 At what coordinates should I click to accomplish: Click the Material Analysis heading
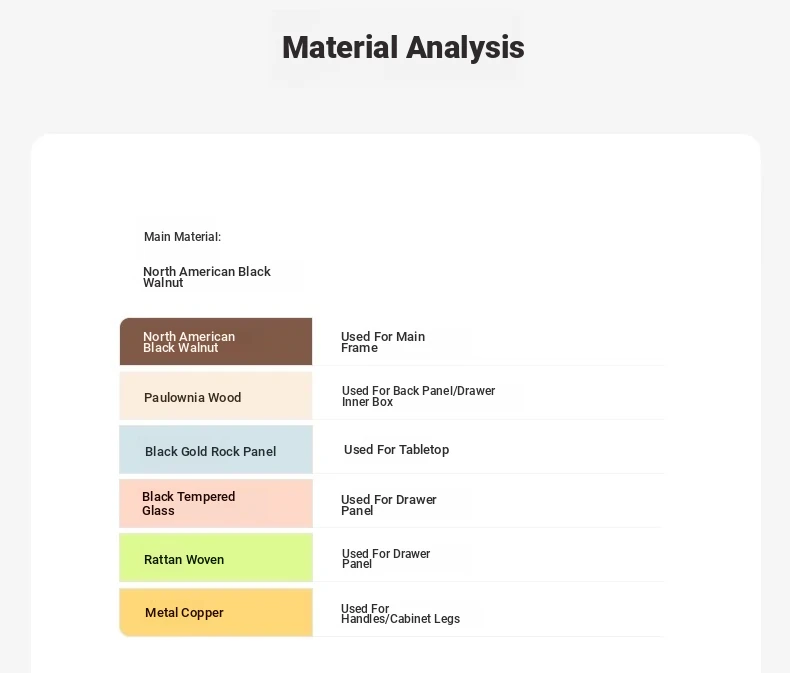[403, 47]
